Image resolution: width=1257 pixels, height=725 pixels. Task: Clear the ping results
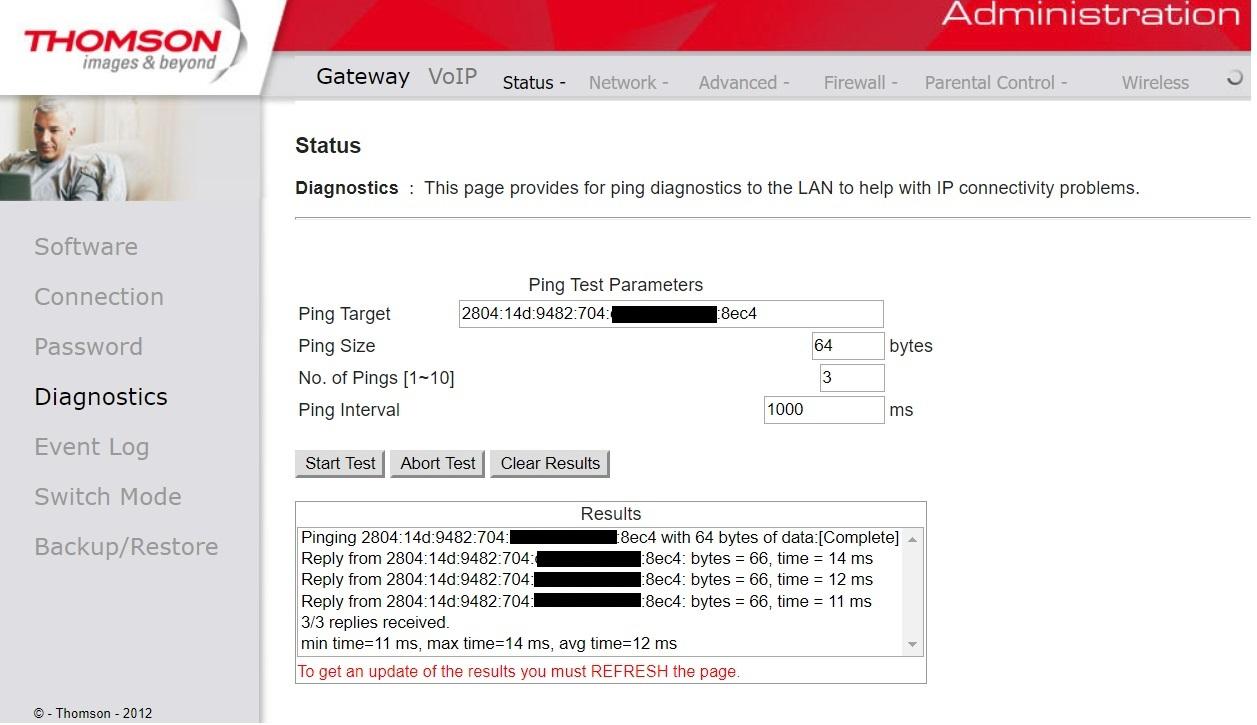point(550,463)
